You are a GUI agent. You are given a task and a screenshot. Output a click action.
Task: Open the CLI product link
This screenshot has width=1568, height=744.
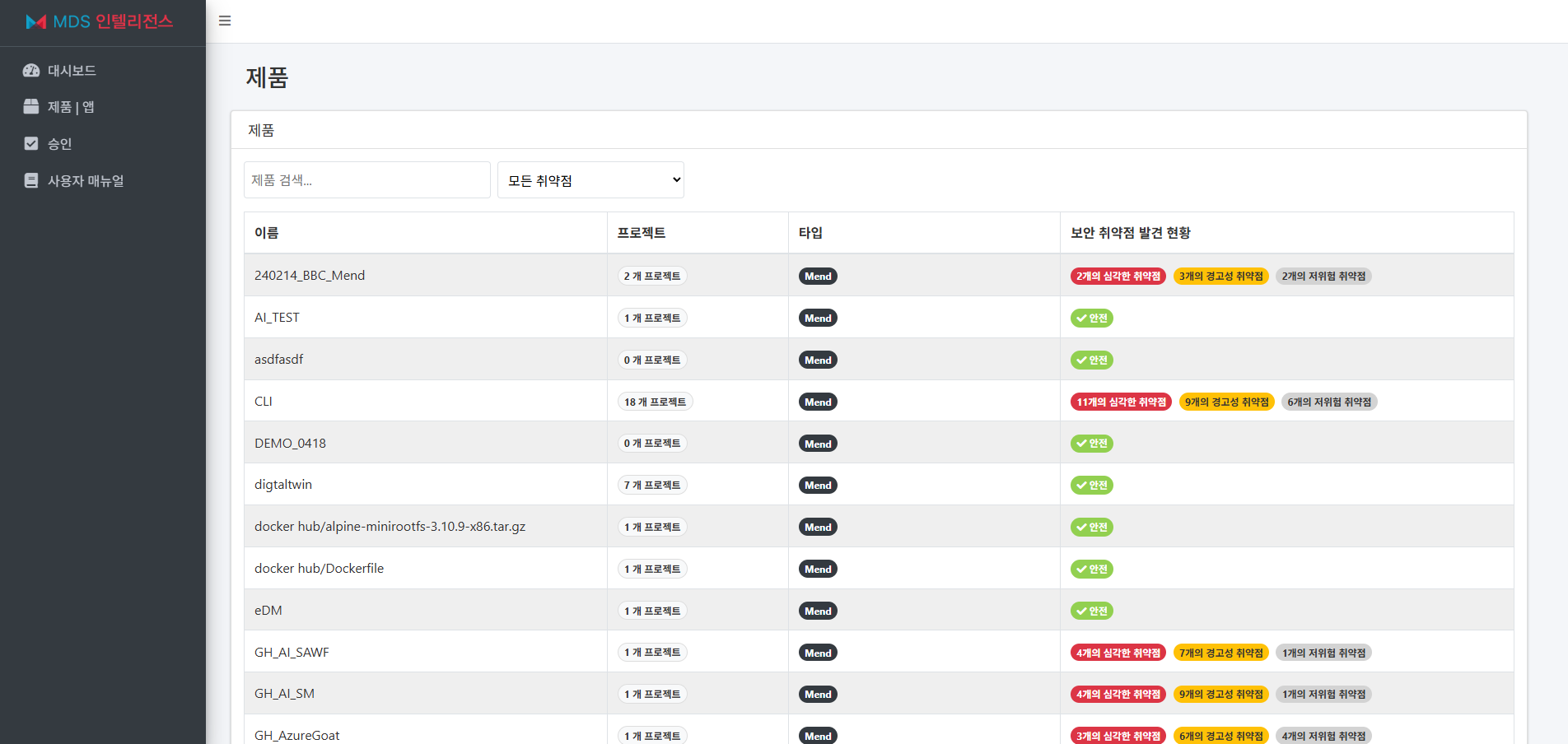[x=264, y=401]
